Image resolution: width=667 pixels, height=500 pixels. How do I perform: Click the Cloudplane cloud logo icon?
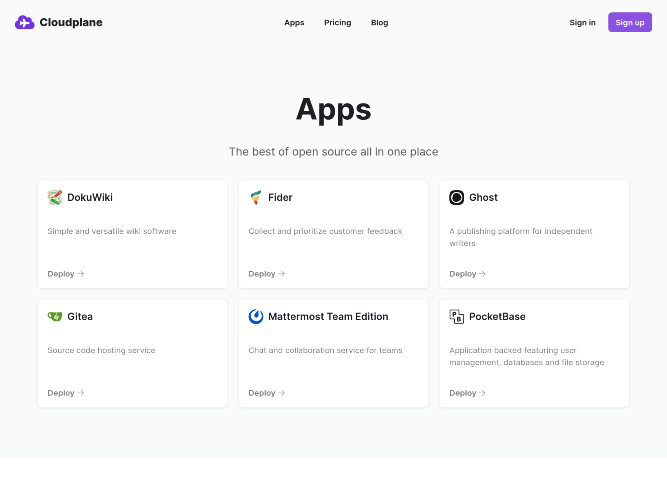24,22
